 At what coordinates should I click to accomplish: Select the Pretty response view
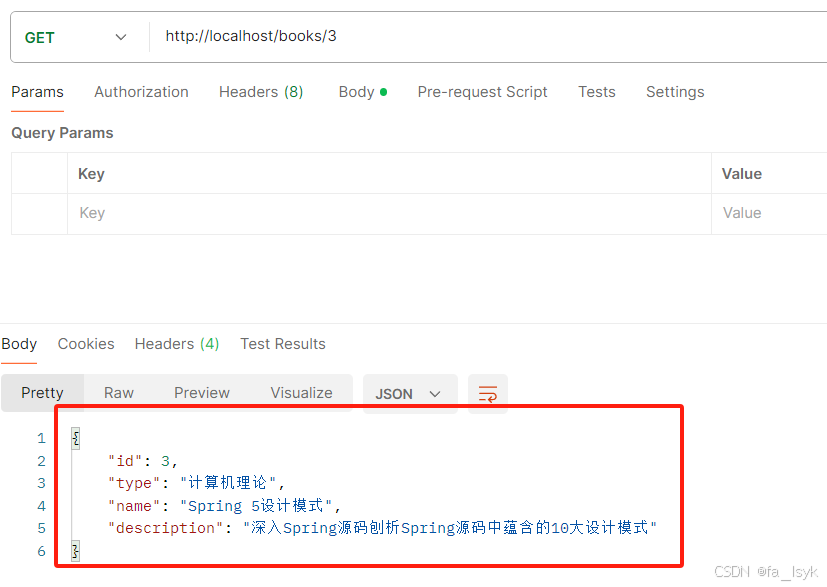click(x=42, y=393)
